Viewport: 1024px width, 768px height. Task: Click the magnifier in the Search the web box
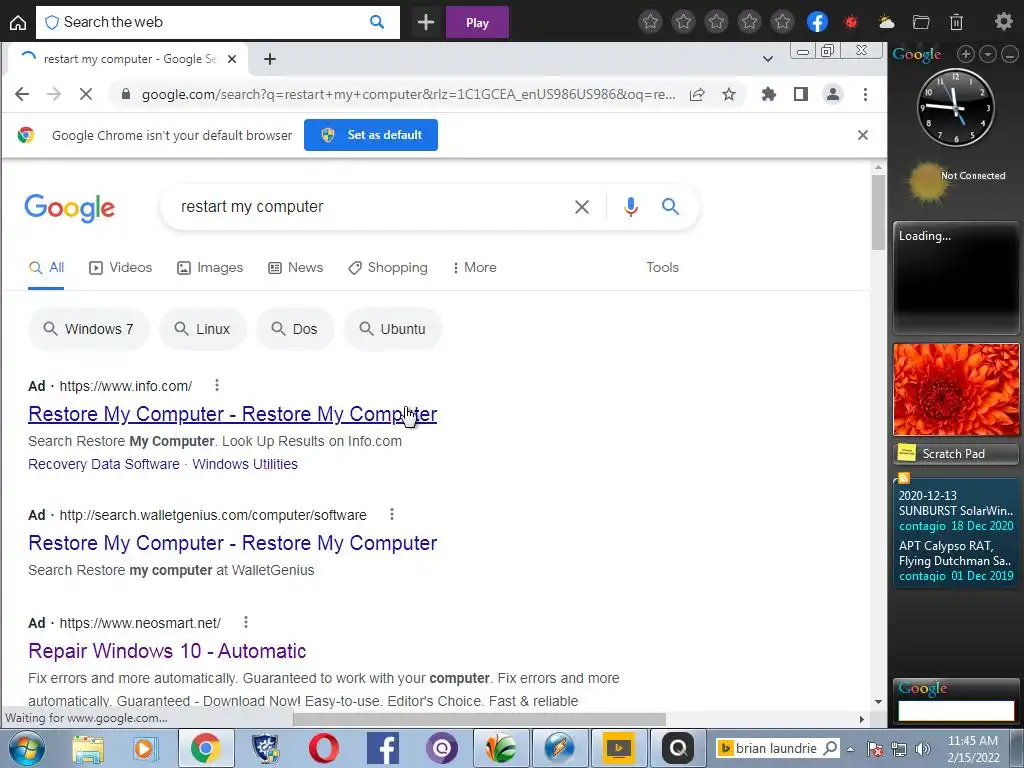[x=377, y=22]
